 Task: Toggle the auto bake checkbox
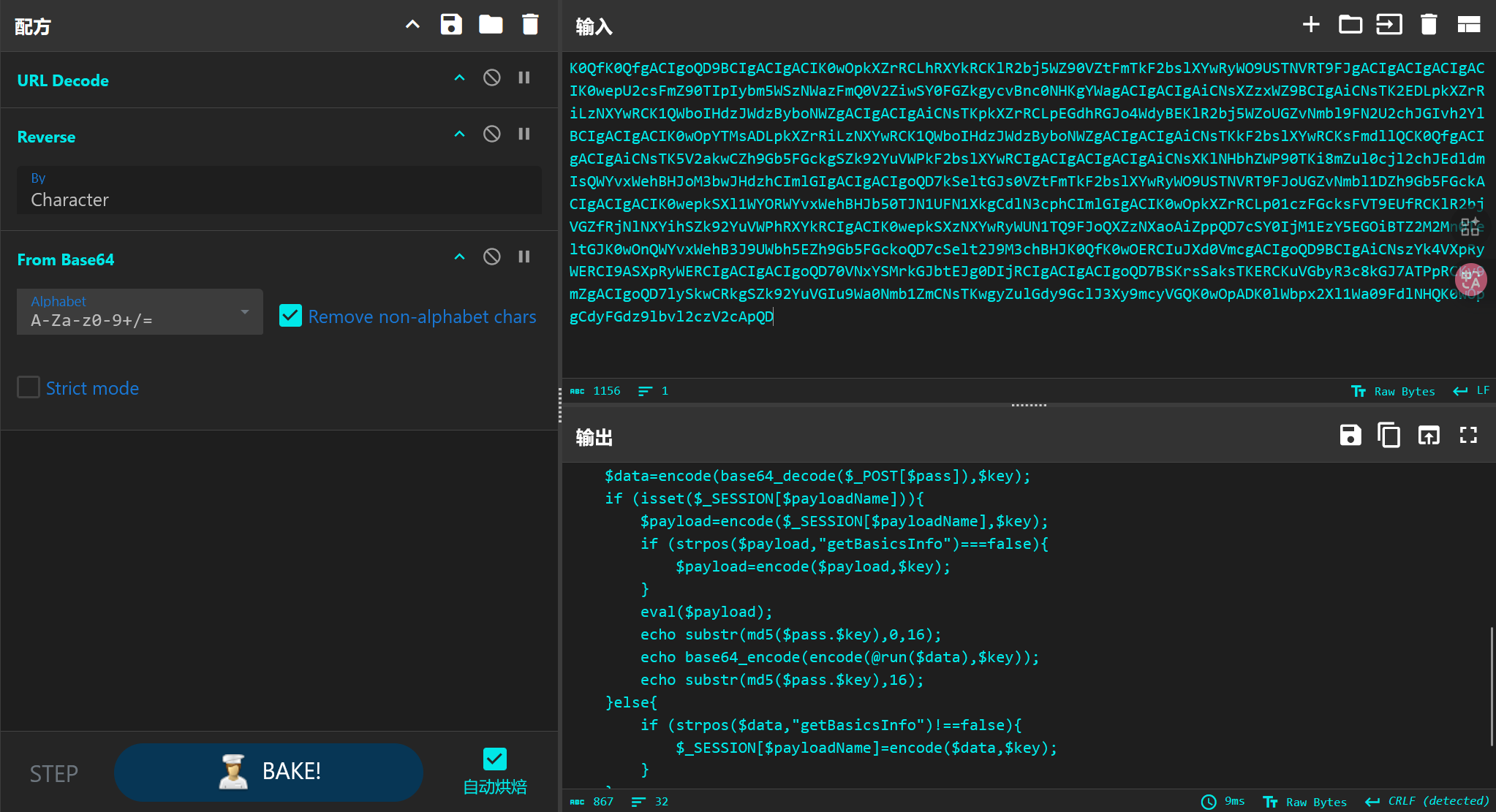click(495, 759)
